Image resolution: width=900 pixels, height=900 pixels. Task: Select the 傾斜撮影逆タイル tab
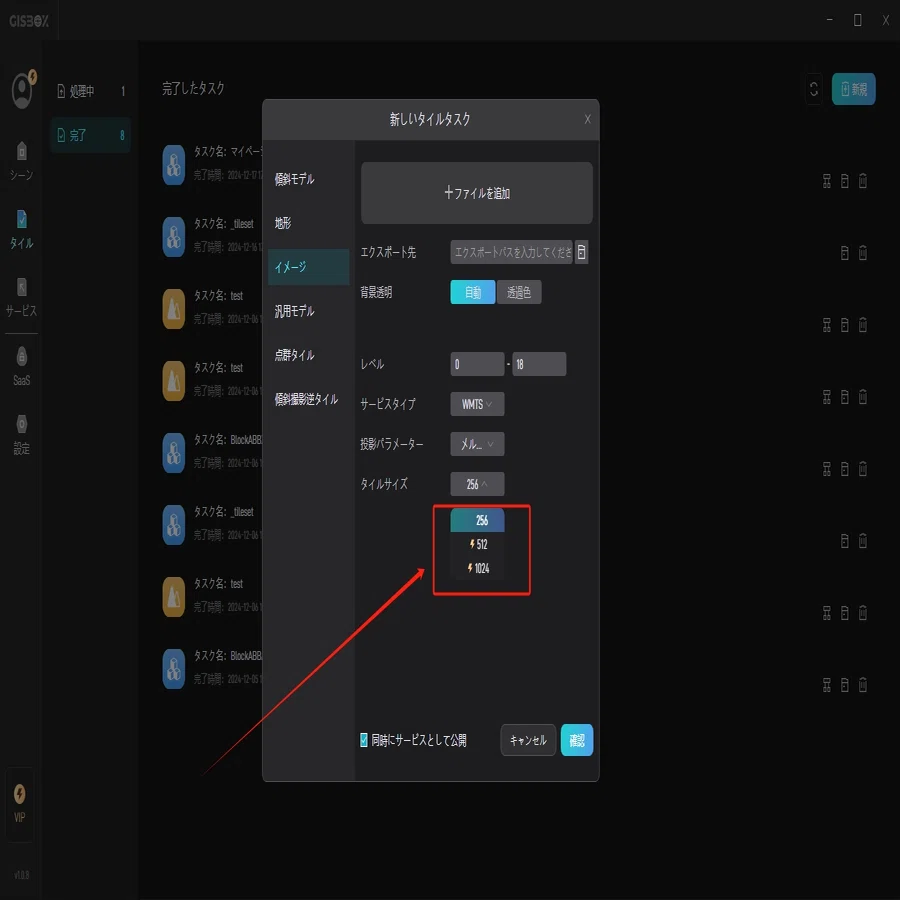[x=308, y=399]
